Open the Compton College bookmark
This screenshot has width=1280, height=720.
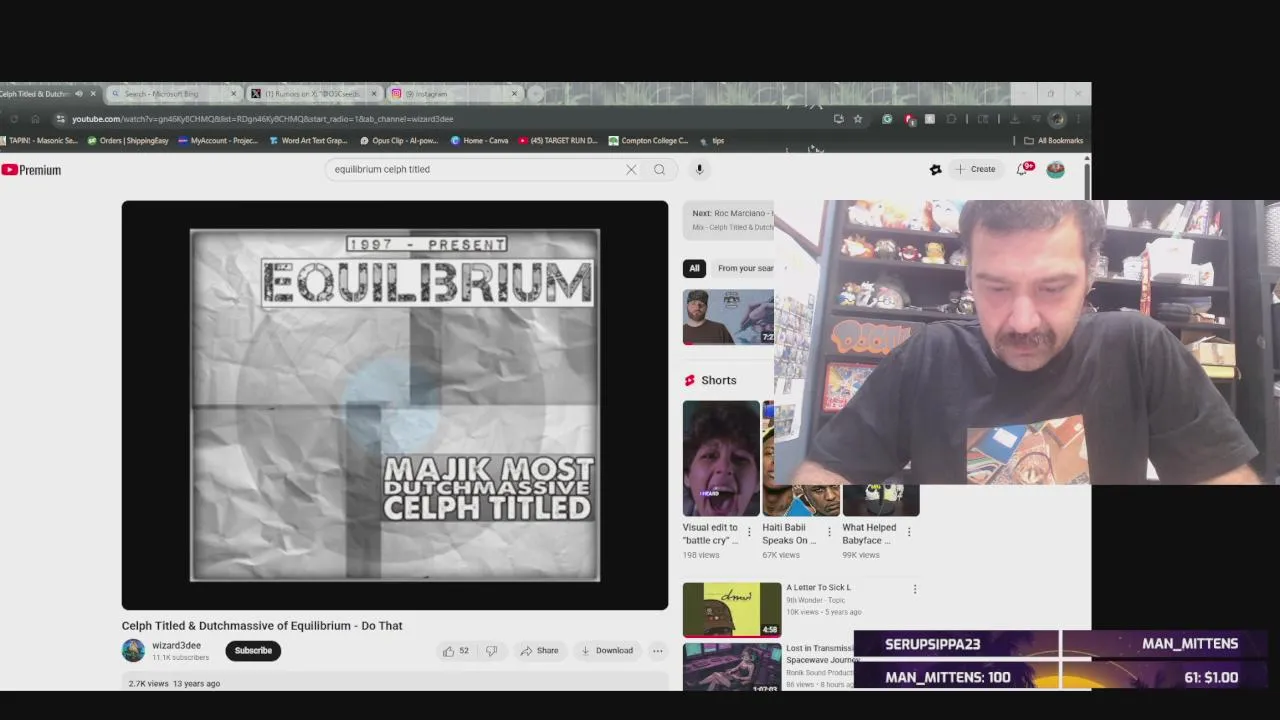pos(649,141)
